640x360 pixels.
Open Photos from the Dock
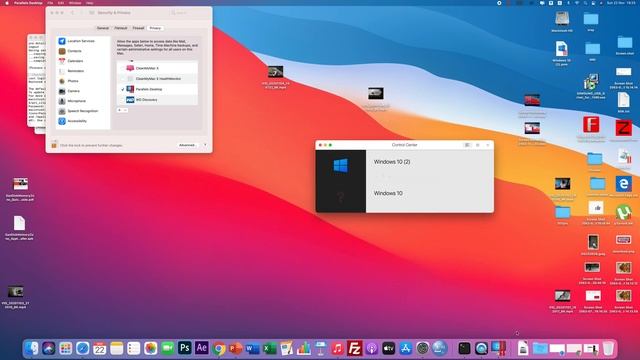point(151,348)
